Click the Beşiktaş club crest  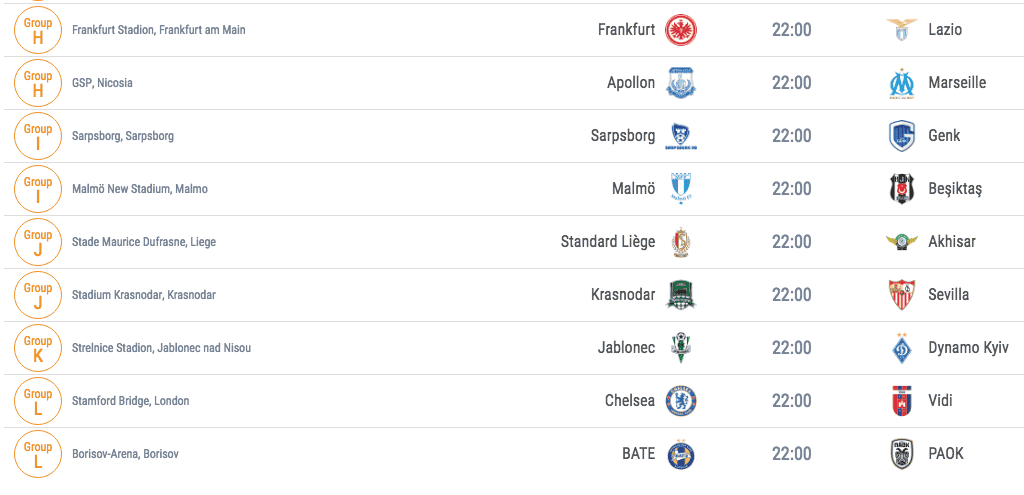(x=902, y=189)
